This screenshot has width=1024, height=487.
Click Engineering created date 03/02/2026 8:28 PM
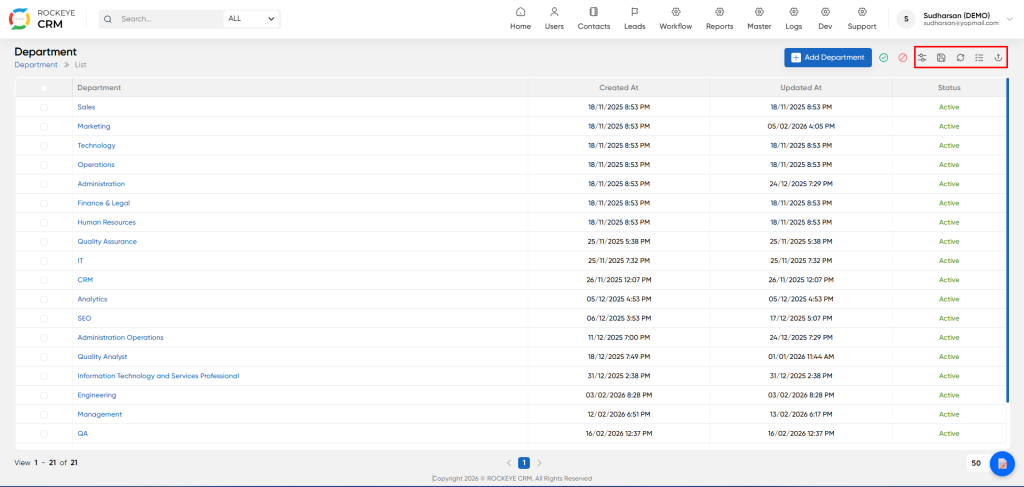pyautogui.click(x=618, y=395)
